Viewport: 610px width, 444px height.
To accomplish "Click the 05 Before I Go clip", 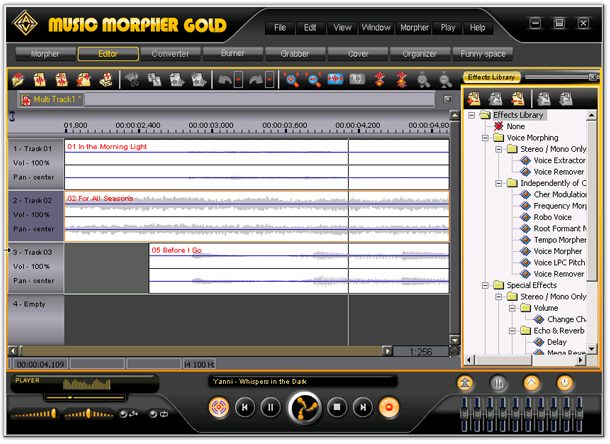I will click(x=299, y=269).
